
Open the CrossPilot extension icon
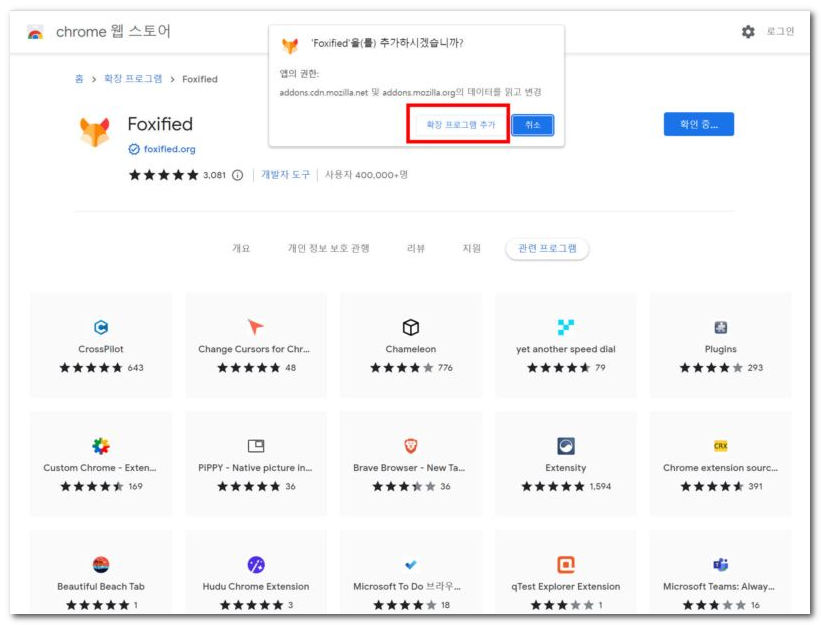pos(101,328)
